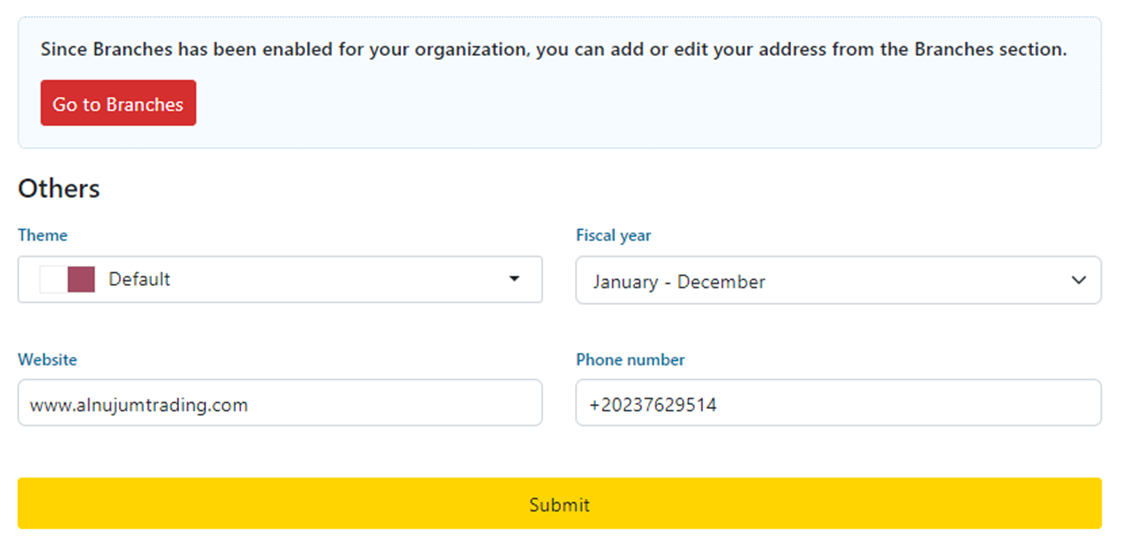Click the white theme color swatch

[x=53, y=280]
